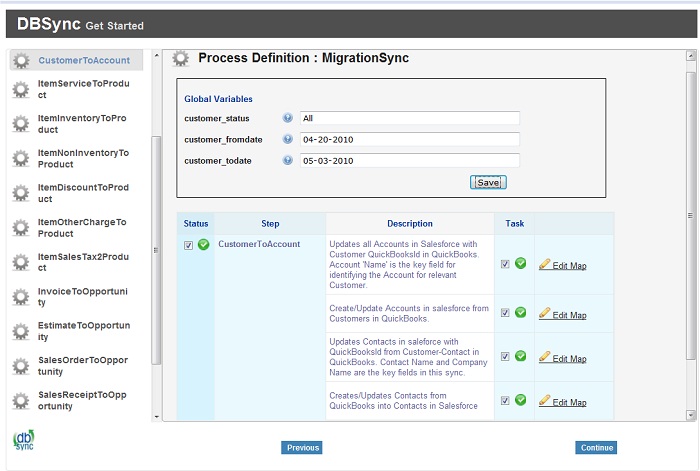
Task: Go back with the Previous button
Action: (302, 447)
